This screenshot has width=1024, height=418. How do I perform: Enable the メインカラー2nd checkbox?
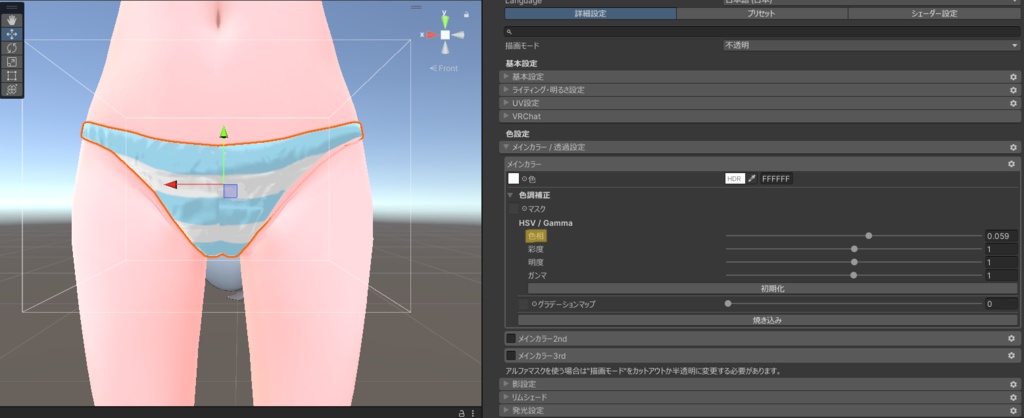point(511,338)
